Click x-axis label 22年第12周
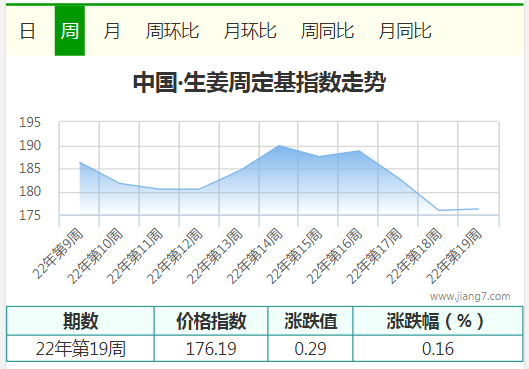 (x=175, y=256)
